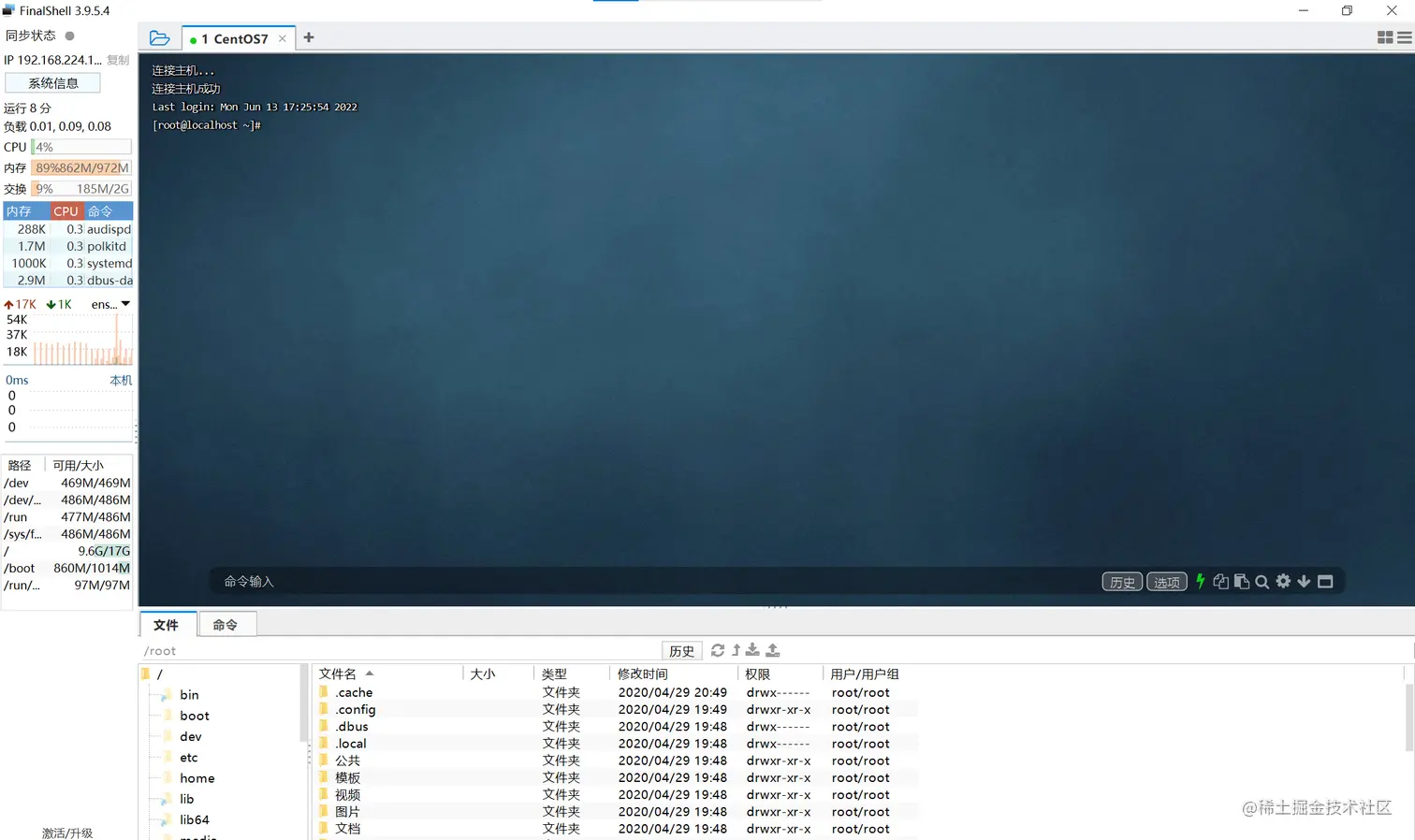Screen dimensions: 1415x840
Task: Select the bin folder in tree
Action: pyautogui.click(x=189, y=694)
